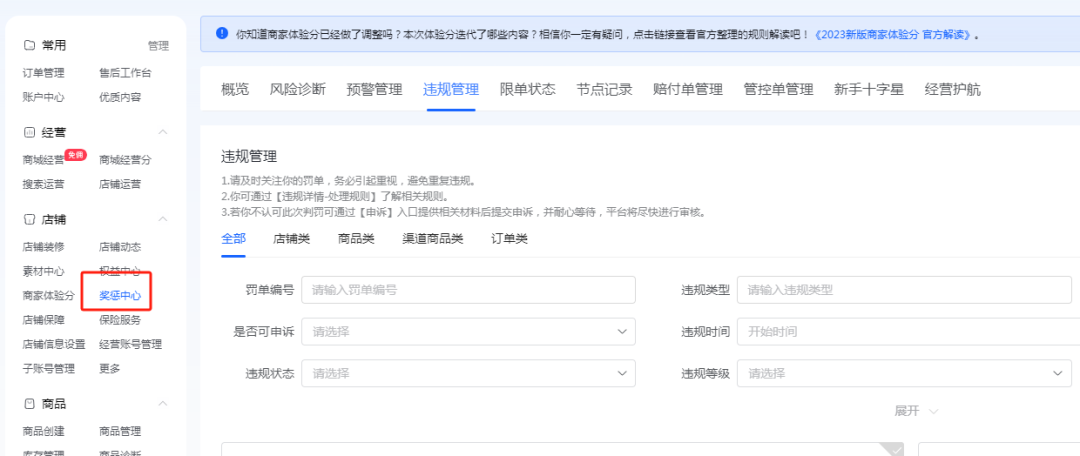Open 子账号管理 in the sidebar
The image size is (1080, 456).
[48, 369]
